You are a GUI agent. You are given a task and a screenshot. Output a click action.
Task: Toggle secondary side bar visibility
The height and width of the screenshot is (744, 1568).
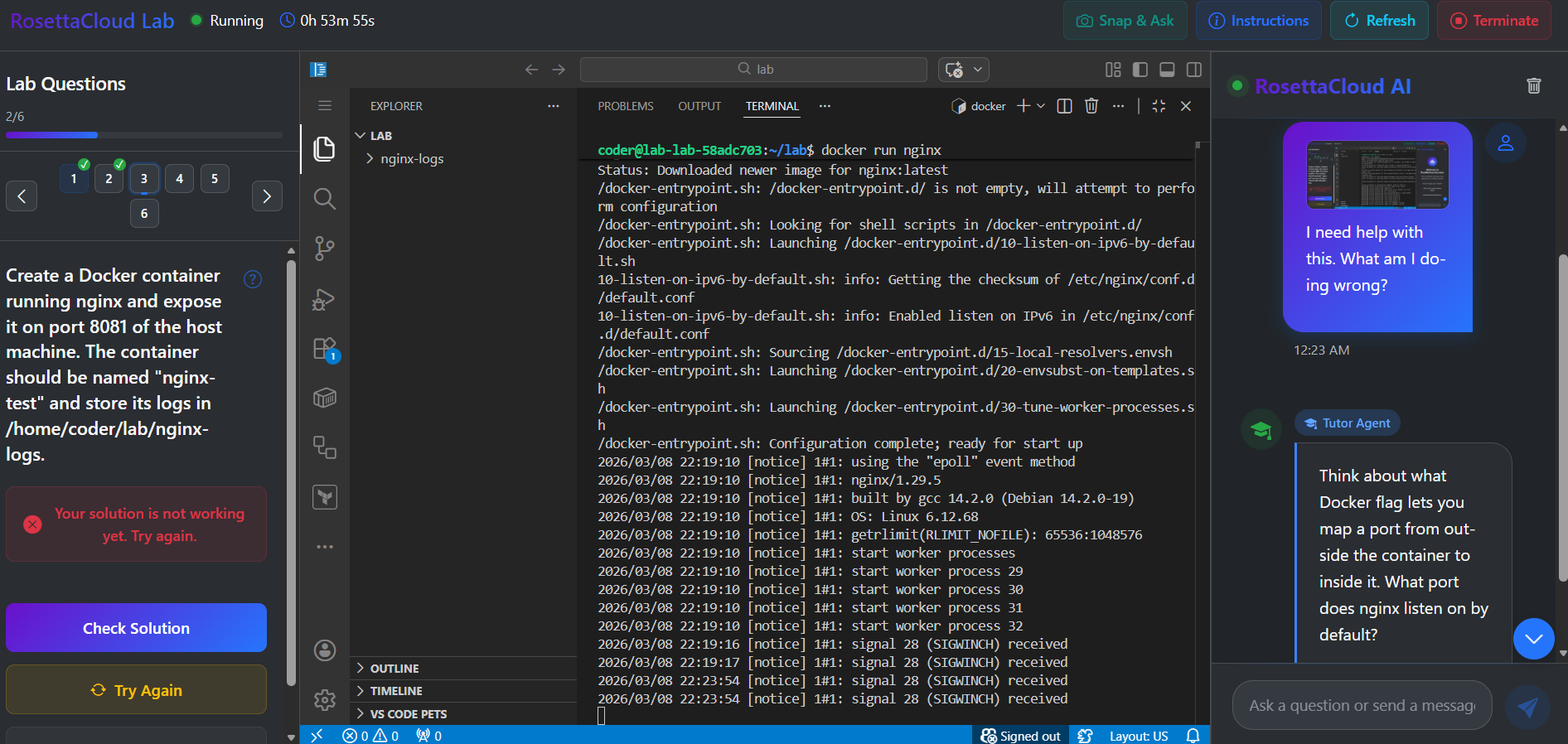[1194, 70]
